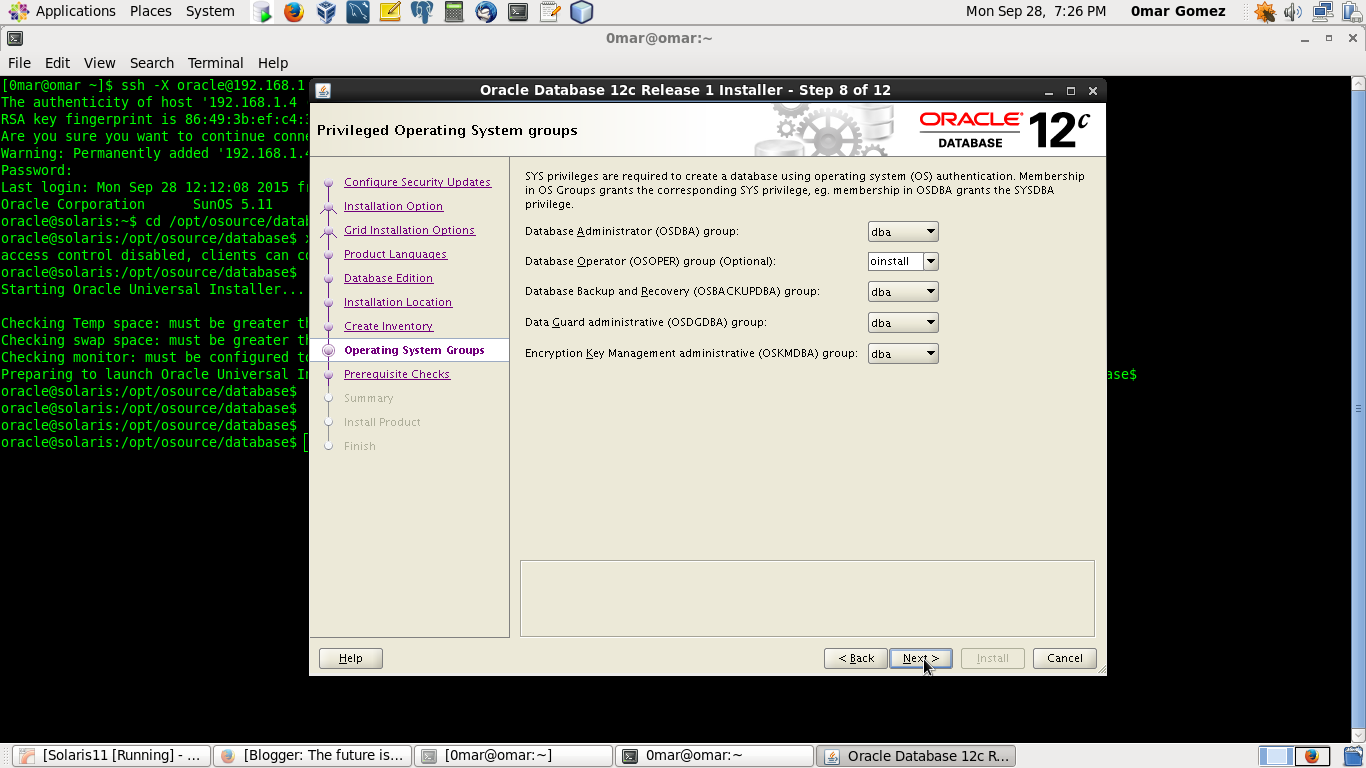This screenshot has height=768, width=1366.
Task: Go to Product Languages step
Action: (x=395, y=254)
